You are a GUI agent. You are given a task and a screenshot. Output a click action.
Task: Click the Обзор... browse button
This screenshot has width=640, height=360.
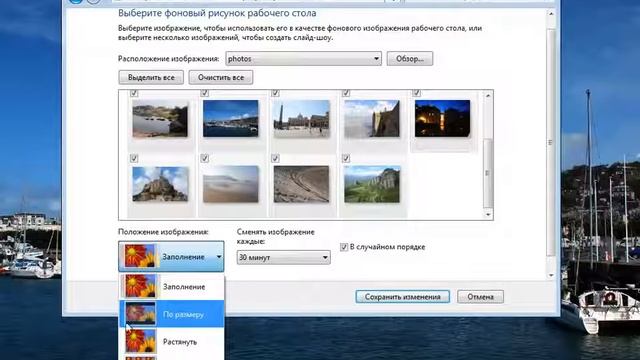click(409, 59)
